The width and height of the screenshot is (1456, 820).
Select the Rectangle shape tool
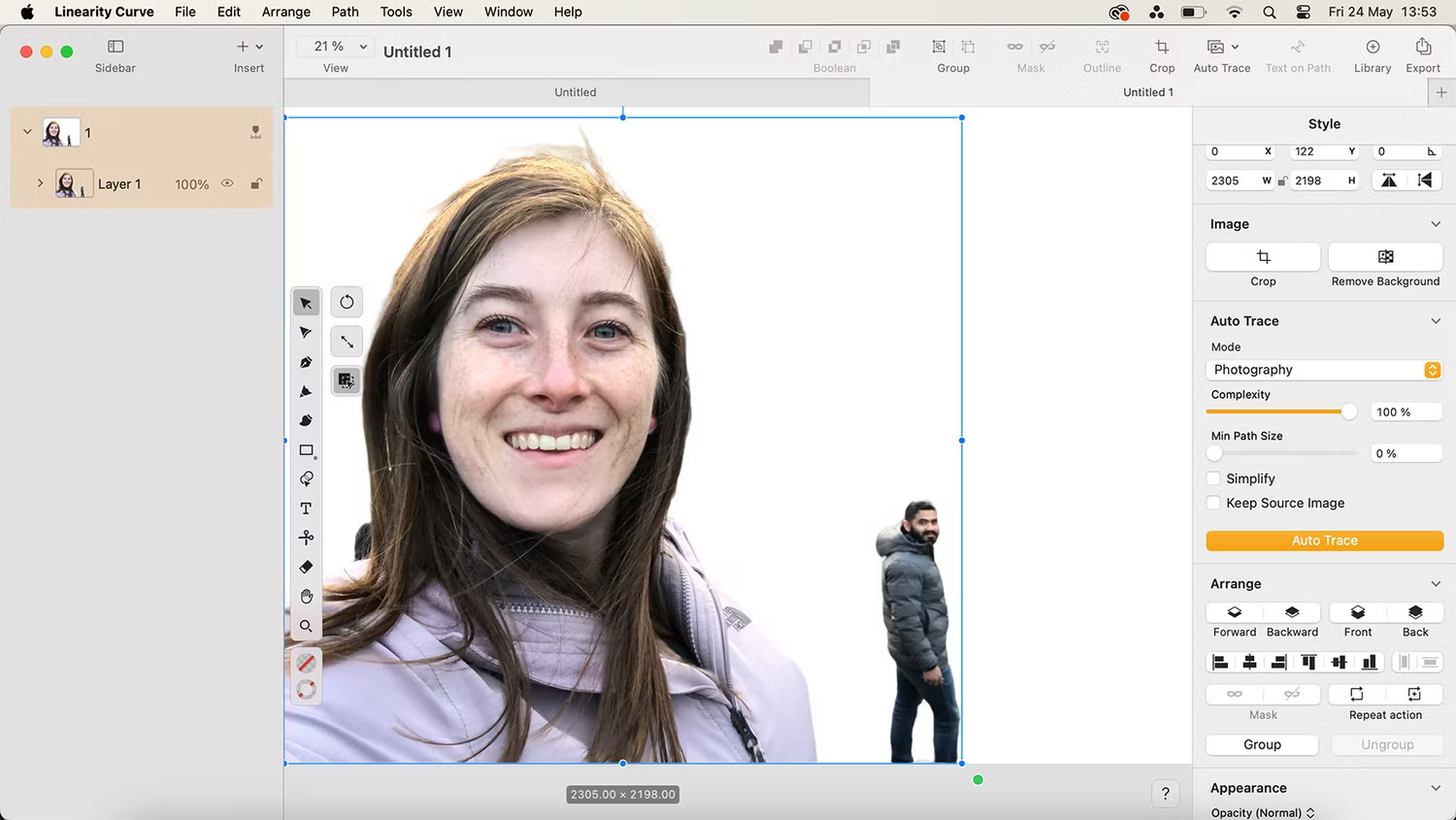[x=306, y=450]
